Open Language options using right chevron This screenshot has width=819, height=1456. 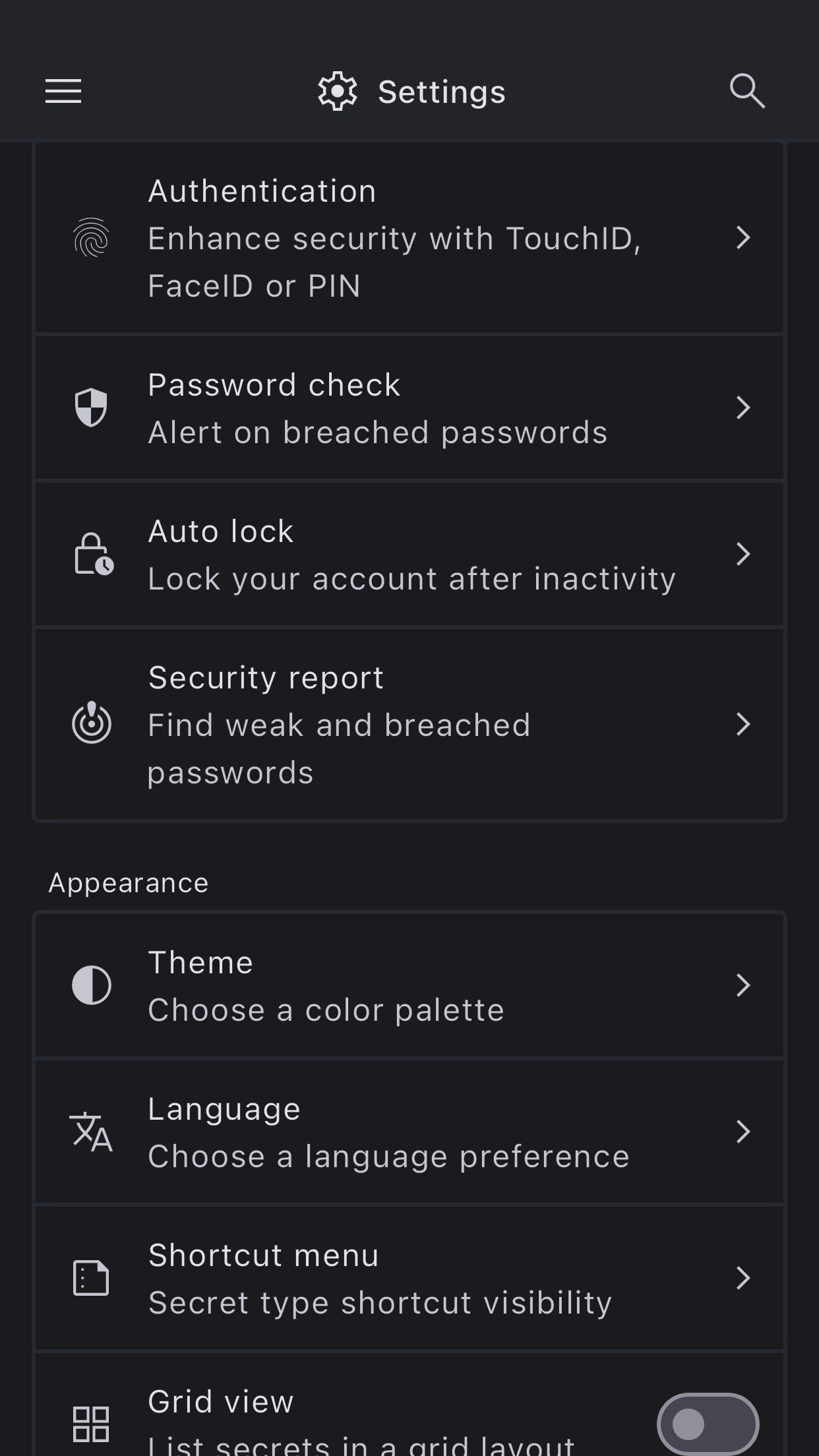pos(743,1132)
